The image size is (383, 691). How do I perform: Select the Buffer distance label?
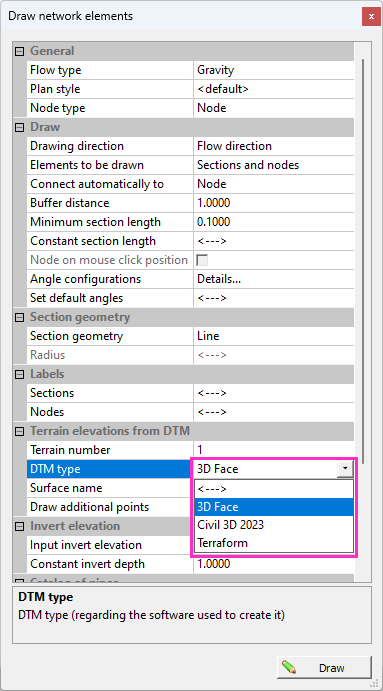(x=70, y=203)
